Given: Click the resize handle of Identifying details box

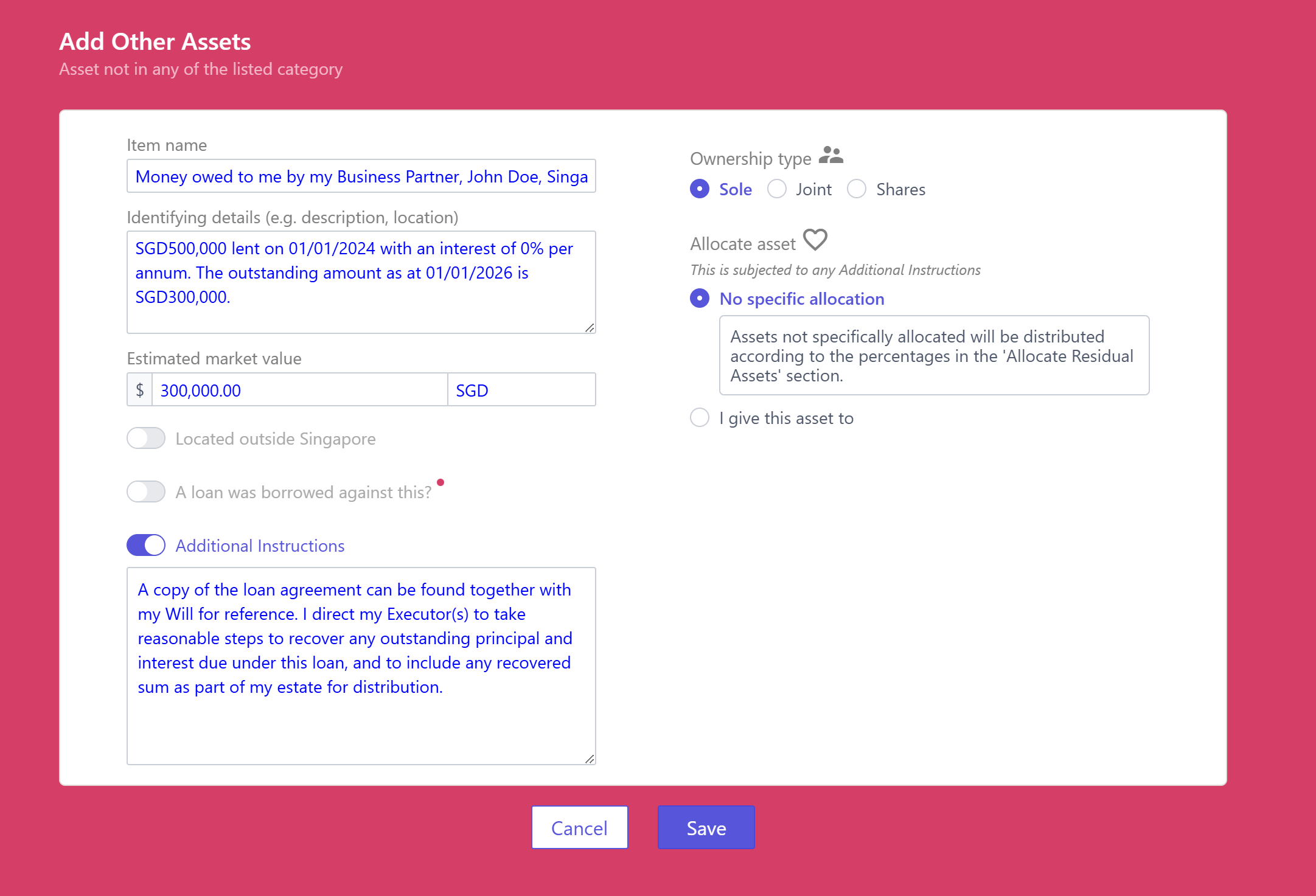Looking at the screenshot, I should click(589, 328).
